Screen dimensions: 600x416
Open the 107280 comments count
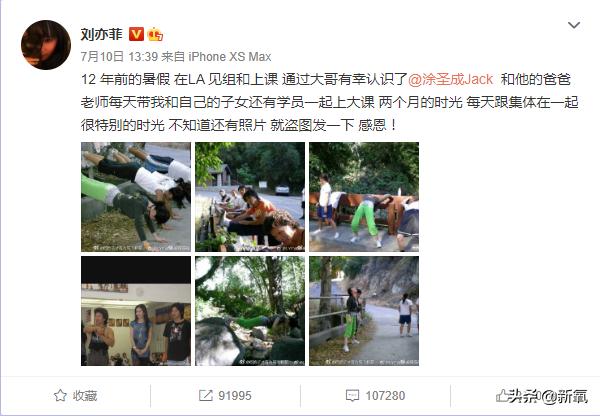[385, 395]
